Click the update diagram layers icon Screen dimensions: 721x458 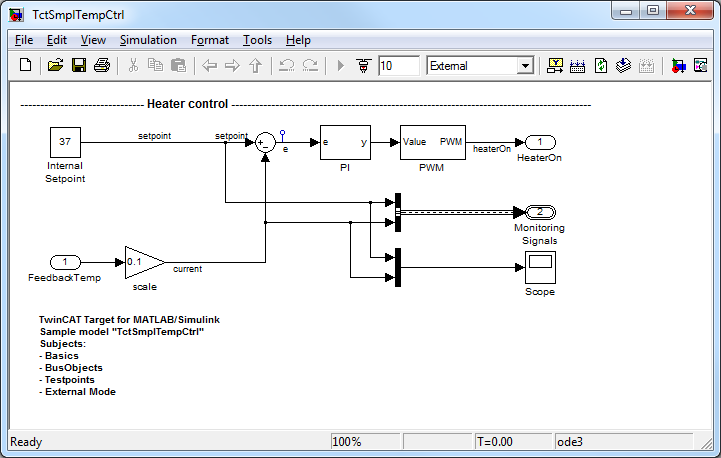(624, 65)
